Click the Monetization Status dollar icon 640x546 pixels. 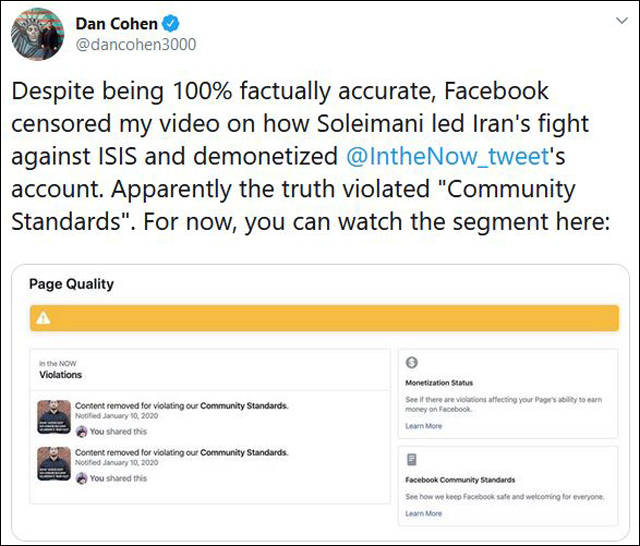pos(412,363)
